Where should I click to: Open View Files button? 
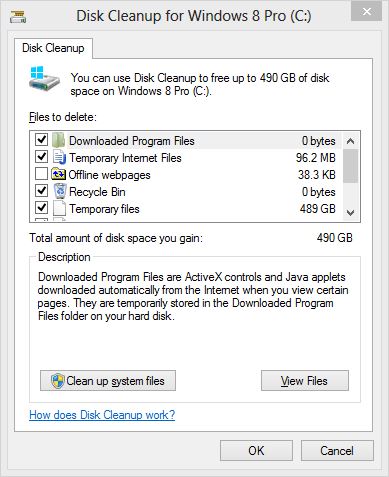click(x=305, y=381)
